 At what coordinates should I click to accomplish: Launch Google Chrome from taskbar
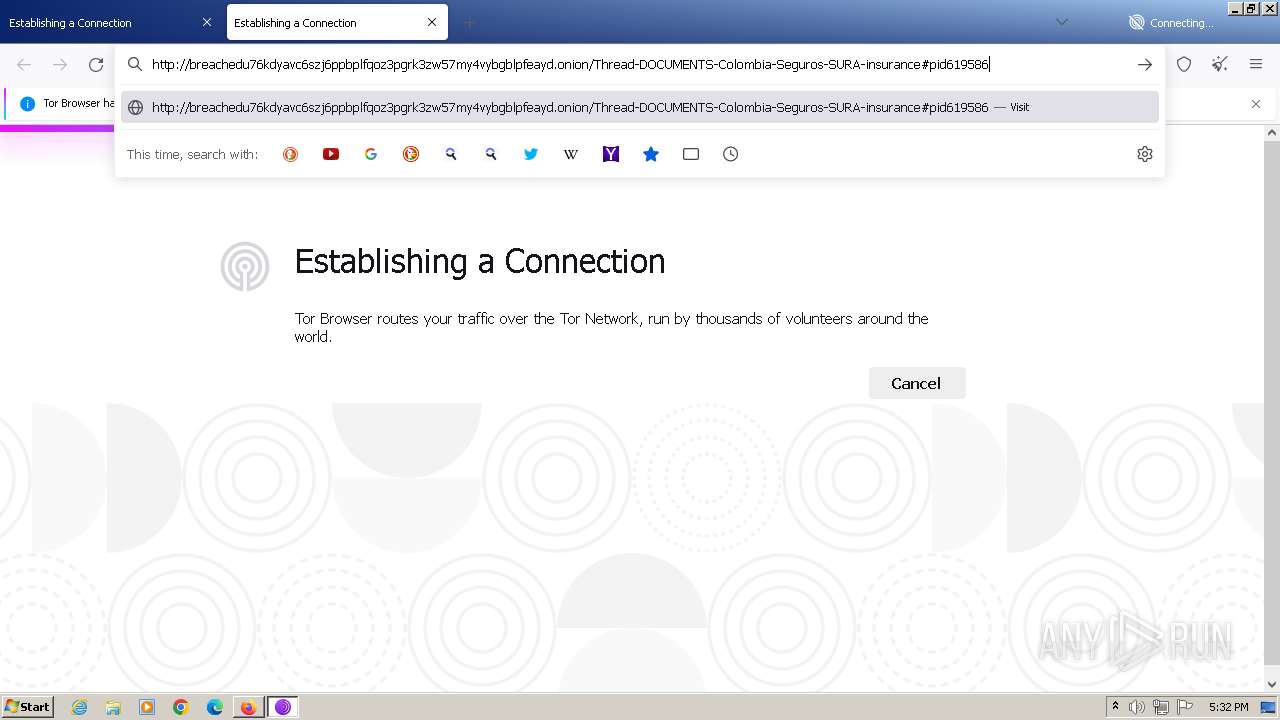[181, 707]
